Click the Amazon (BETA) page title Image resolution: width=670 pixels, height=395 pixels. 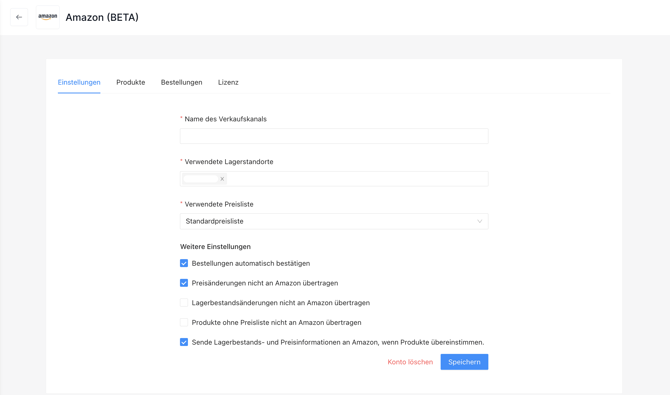coord(102,18)
